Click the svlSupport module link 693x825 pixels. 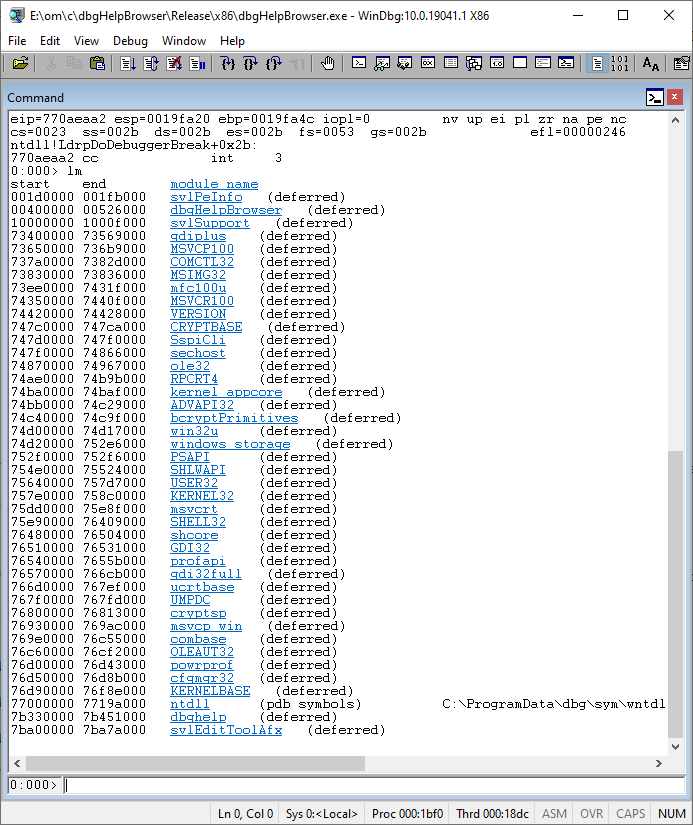click(210, 223)
